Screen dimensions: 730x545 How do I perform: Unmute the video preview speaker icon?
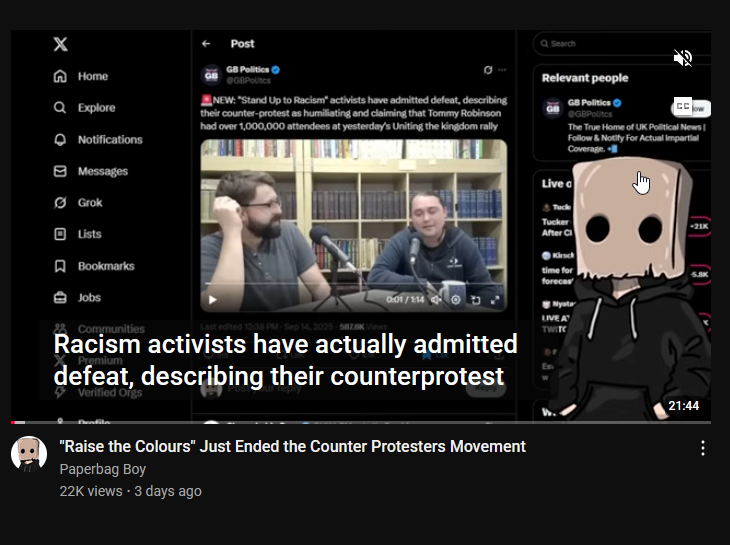[x=683, y=58]
